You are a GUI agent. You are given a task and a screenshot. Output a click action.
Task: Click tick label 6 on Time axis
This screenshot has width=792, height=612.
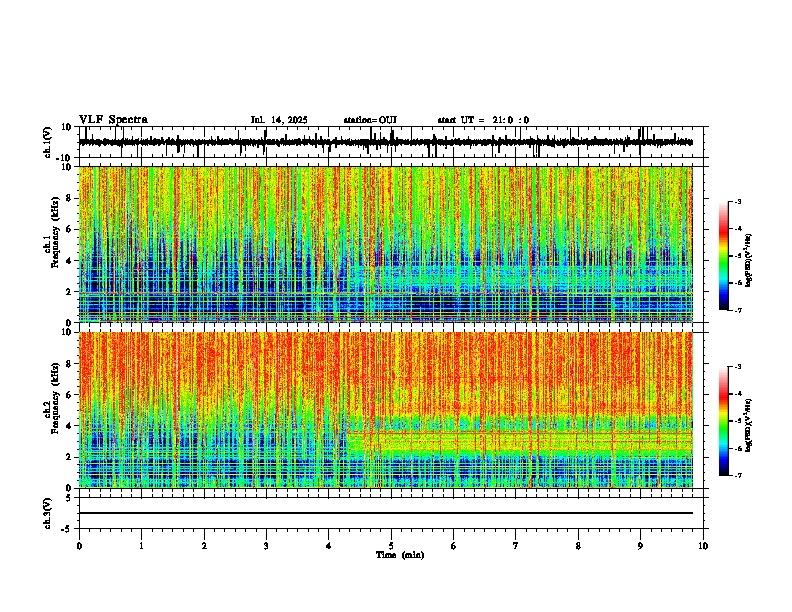pos(454,546)
